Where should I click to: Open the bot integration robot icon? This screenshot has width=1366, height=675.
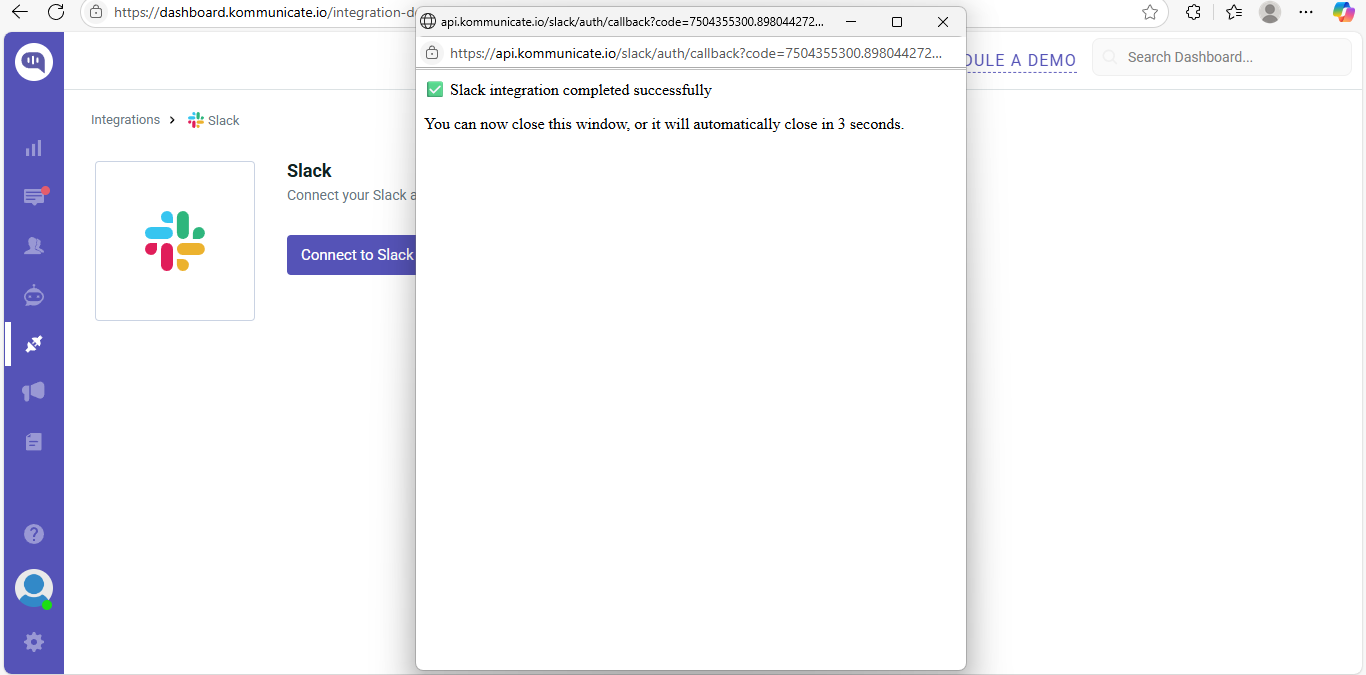[34, 295]
